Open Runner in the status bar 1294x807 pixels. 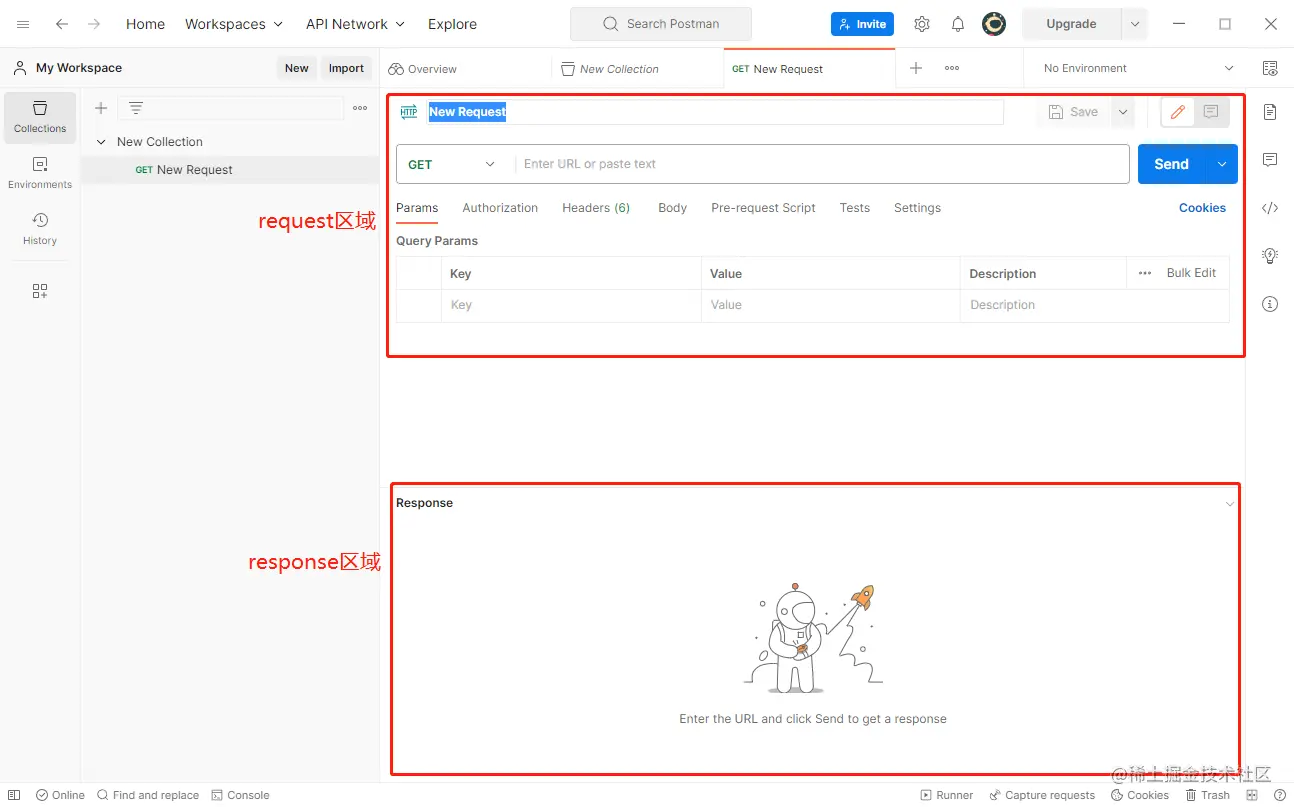coord(946,795)
